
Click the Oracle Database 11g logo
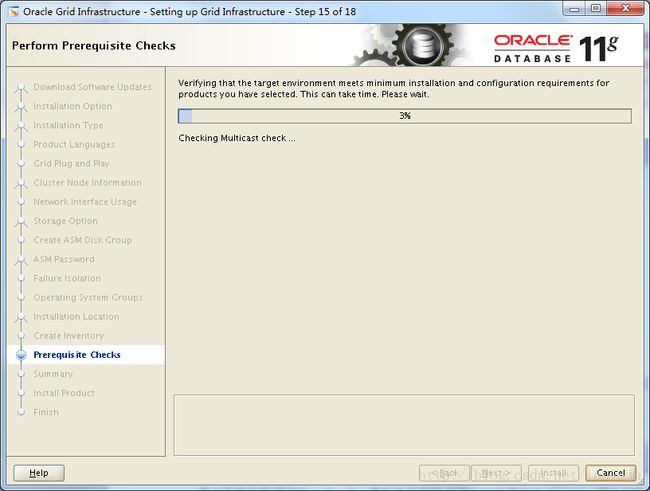tap(556, 49)
